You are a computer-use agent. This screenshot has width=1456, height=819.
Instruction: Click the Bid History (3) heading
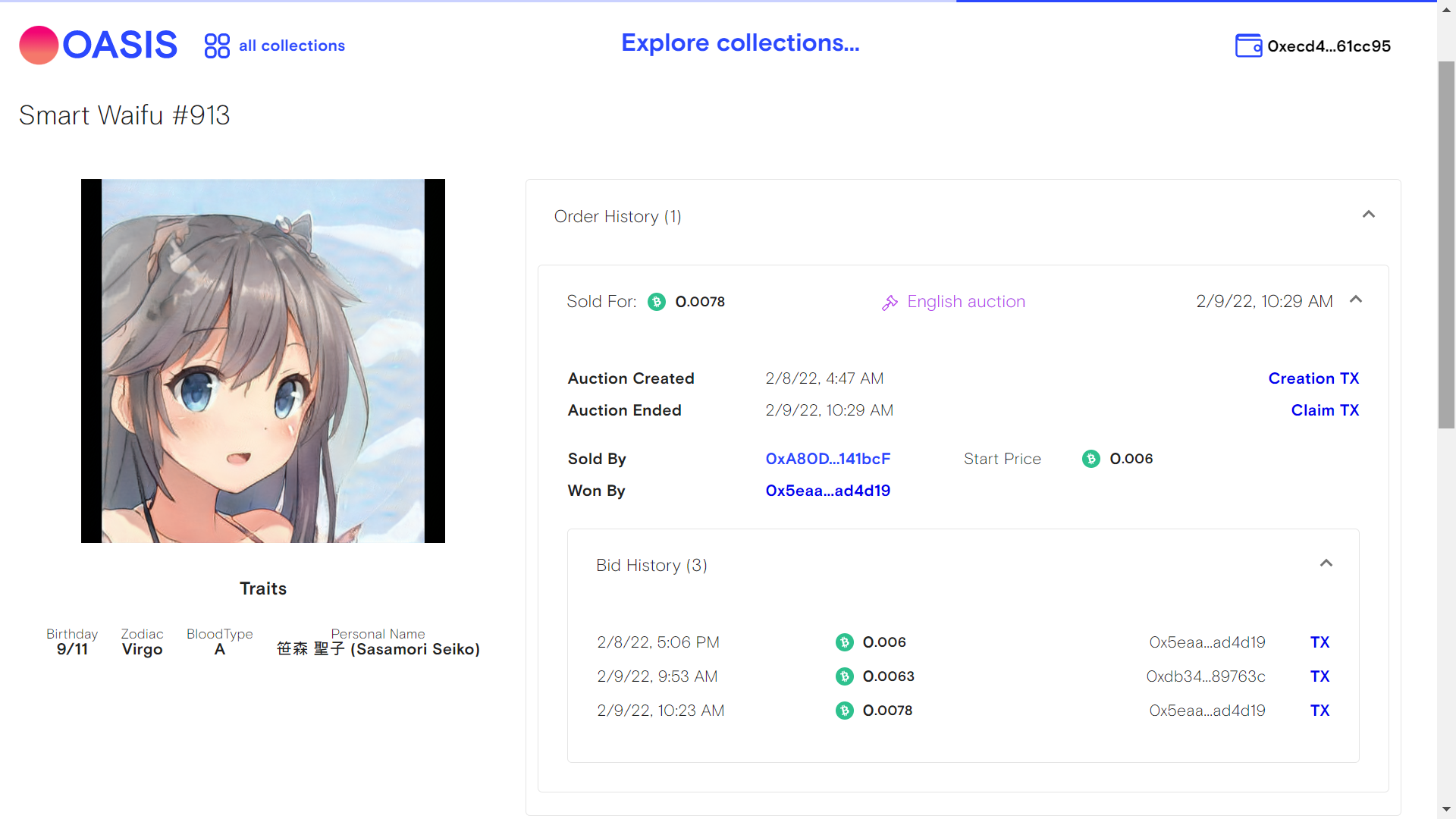651,566
